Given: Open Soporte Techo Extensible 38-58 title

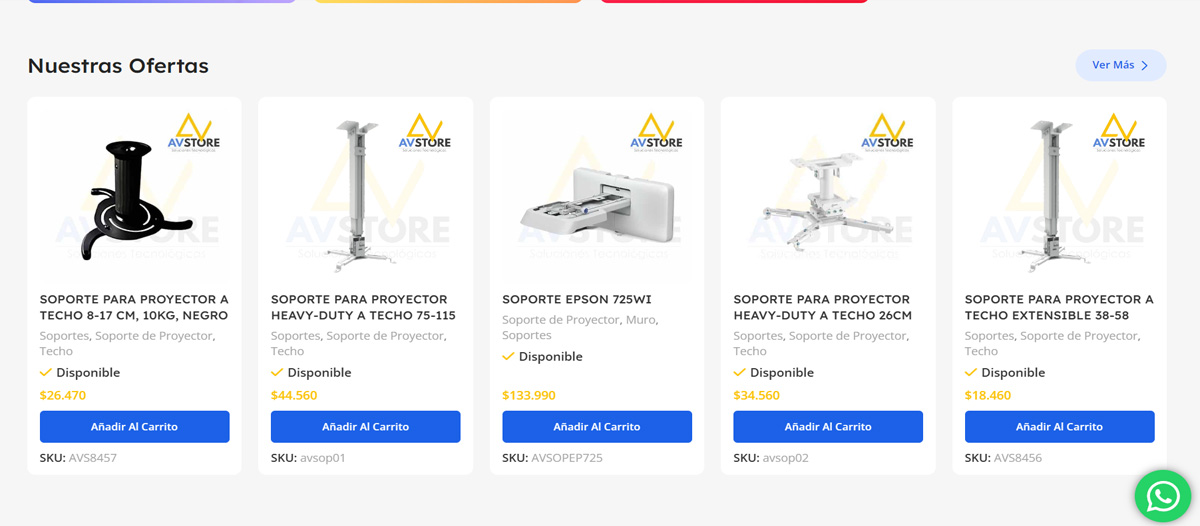Looking at the screenshot, I should (x=1059, y=307).
